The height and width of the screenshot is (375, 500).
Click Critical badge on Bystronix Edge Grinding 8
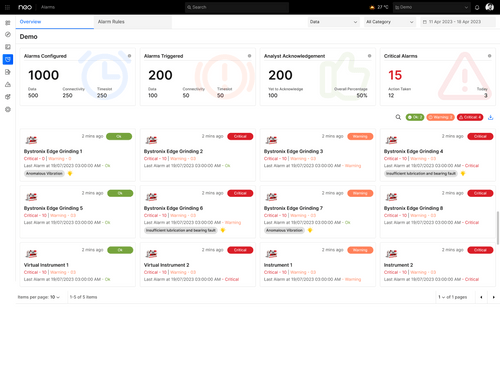pyautogui.click(x=480, y=193)
